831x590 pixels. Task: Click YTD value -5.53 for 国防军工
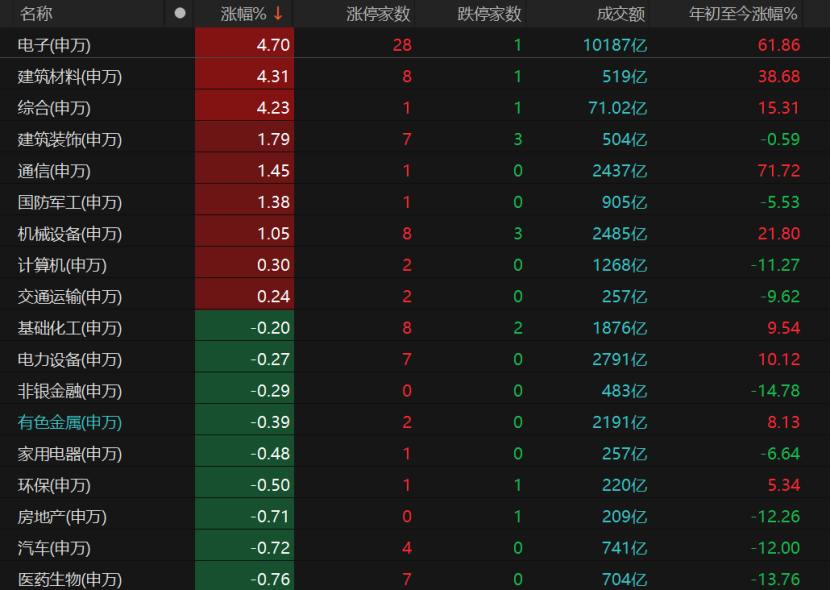tap(780, 202)
